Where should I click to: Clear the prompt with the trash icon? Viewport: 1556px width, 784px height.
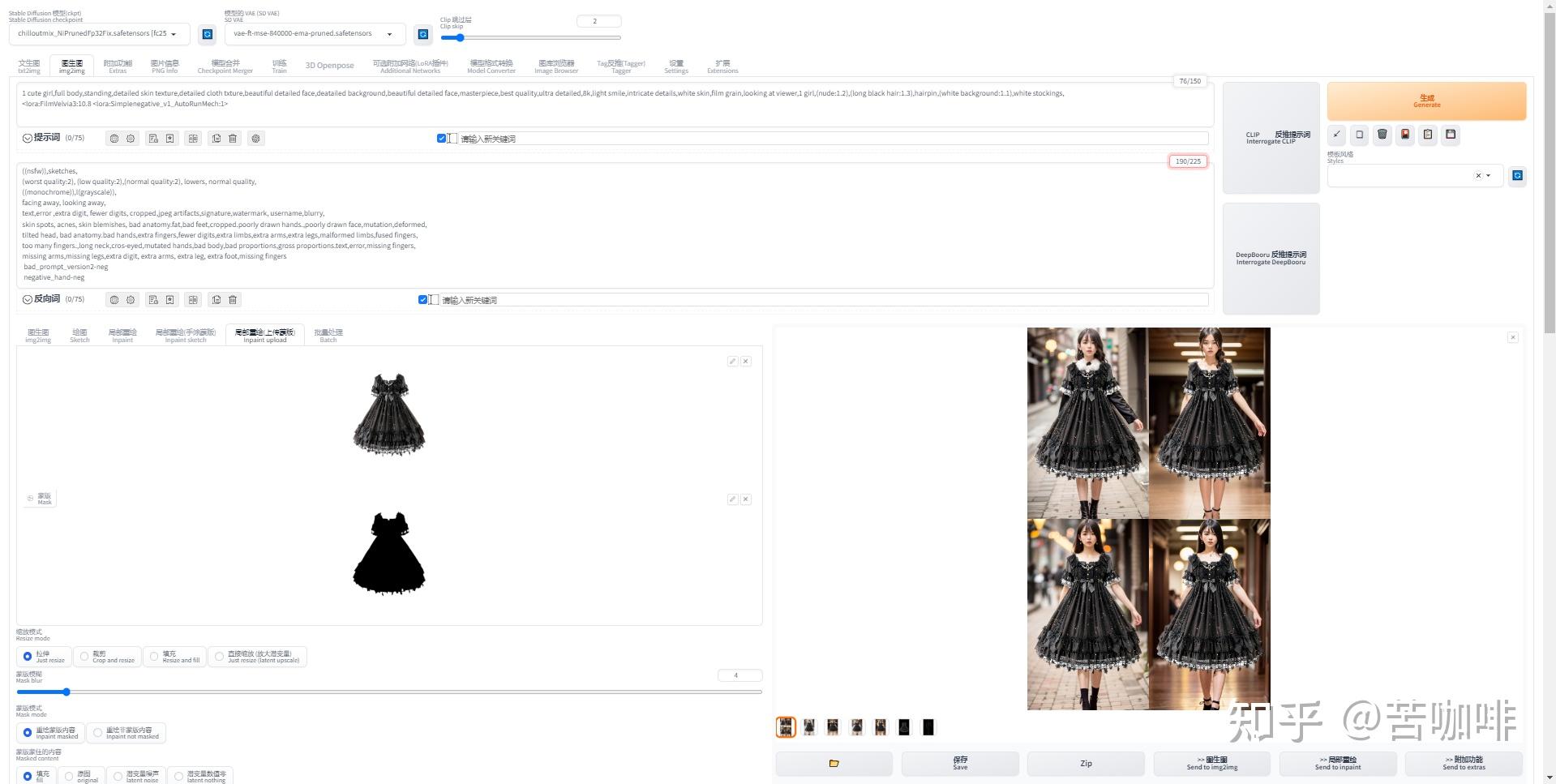tap(1382, 135)
